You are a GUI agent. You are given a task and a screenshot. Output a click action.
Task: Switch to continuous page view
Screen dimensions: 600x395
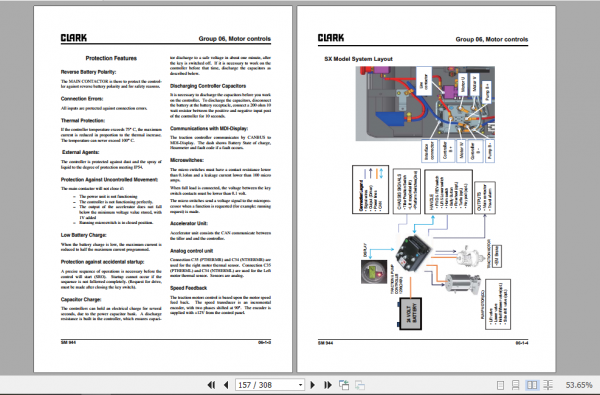coord(515,385)
